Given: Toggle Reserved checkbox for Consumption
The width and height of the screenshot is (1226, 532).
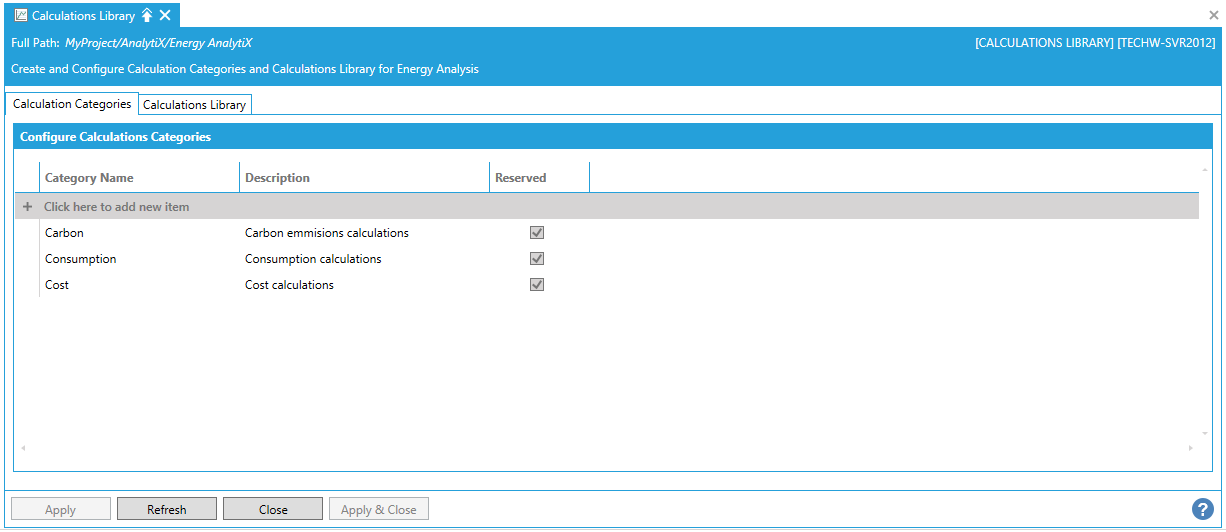Looking at the screenshot, I should [x=537, y=259].
